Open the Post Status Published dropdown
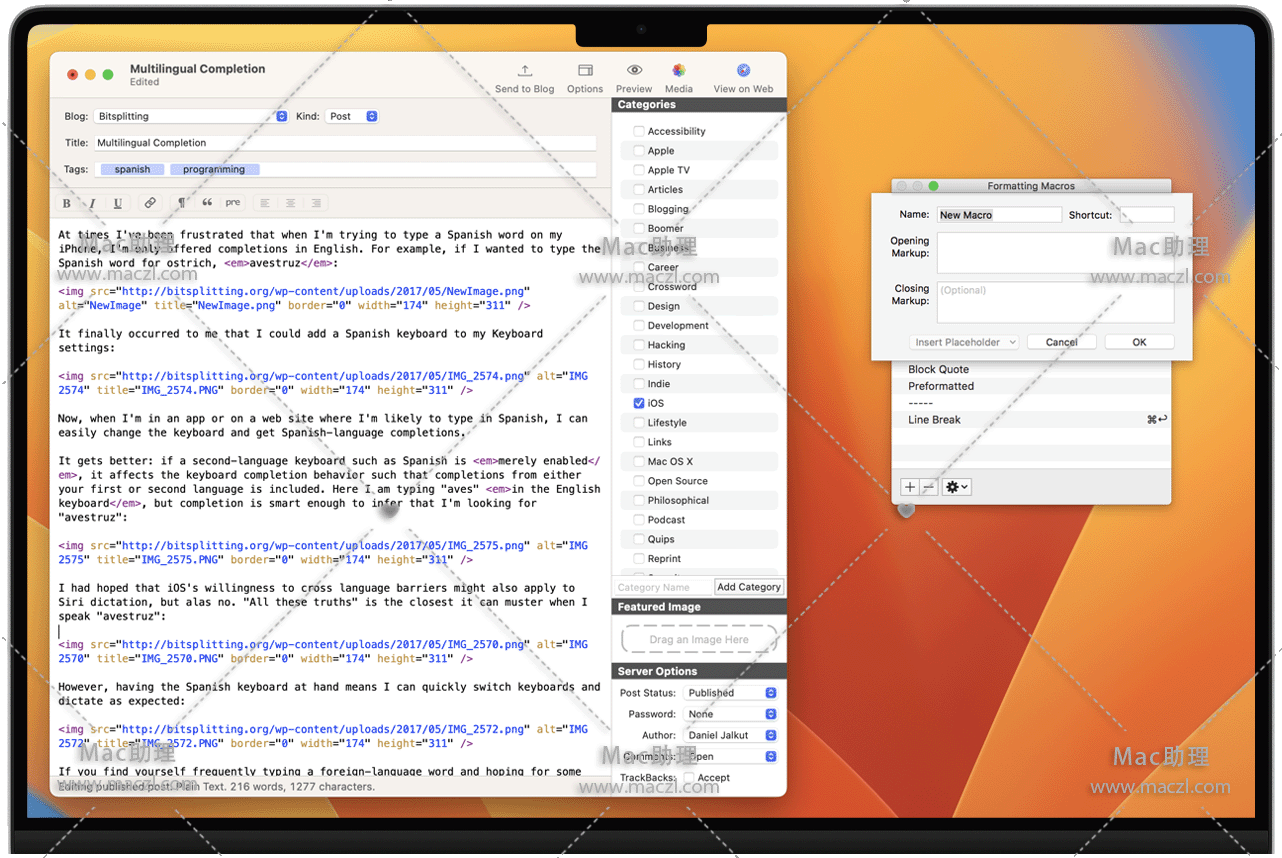This screenshot has width=1282, height=858. tap(731, 693)
